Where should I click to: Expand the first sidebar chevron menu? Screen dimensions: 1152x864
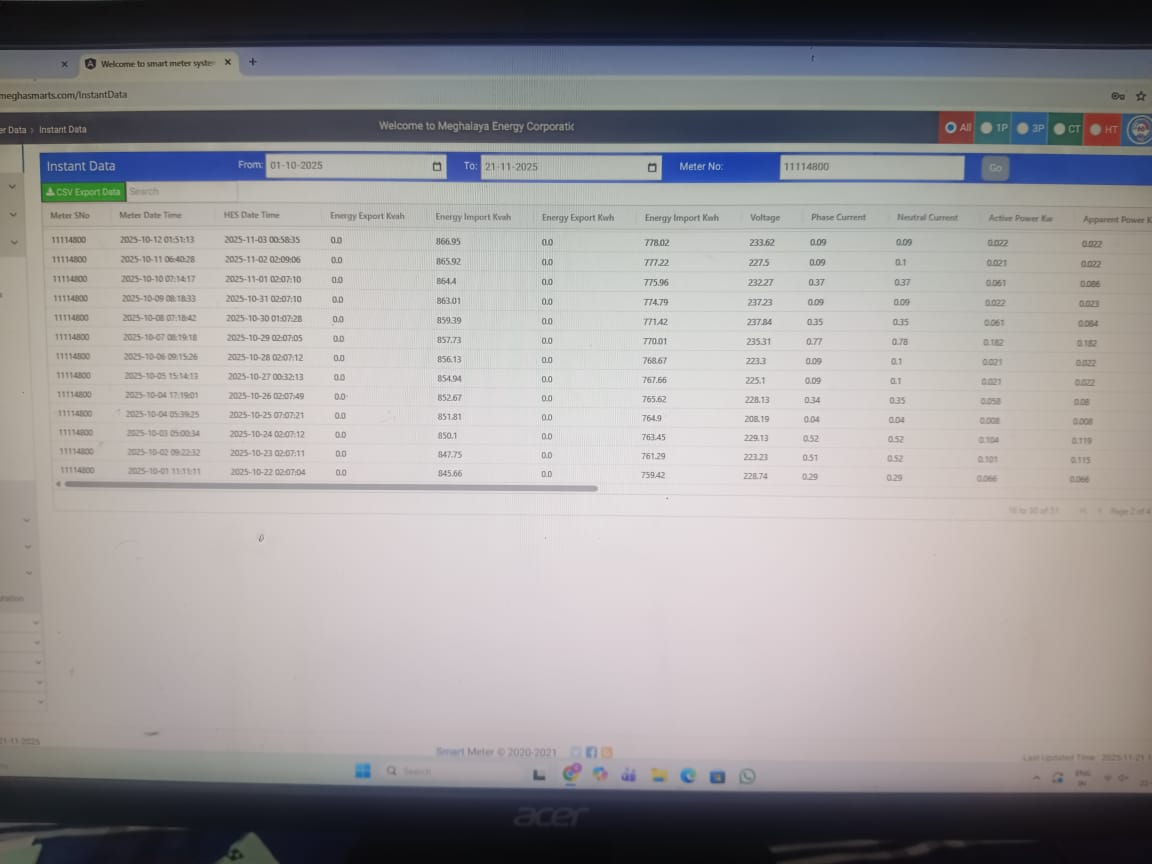point(12,187)
